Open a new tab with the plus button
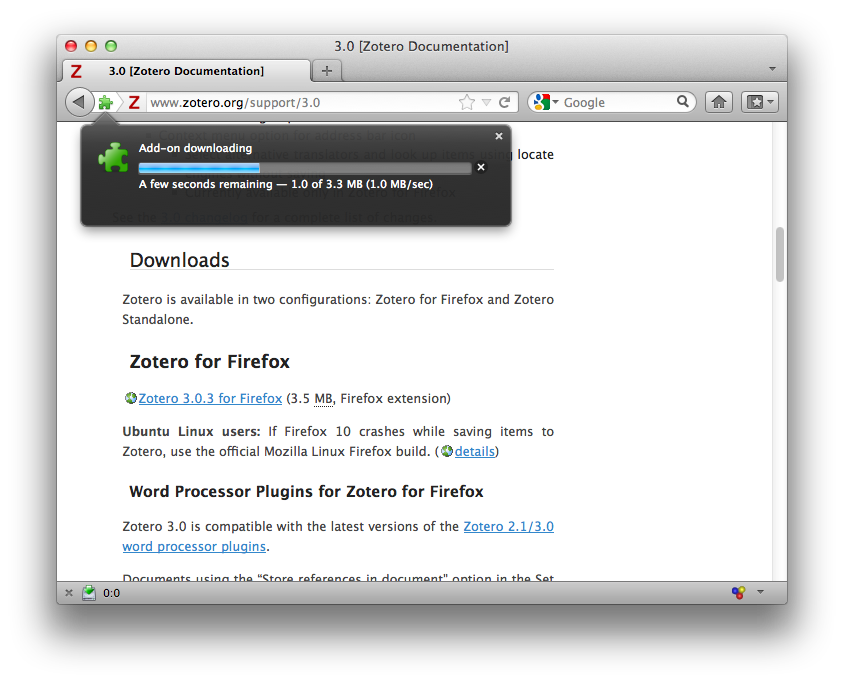 click(x=327, y=71)
